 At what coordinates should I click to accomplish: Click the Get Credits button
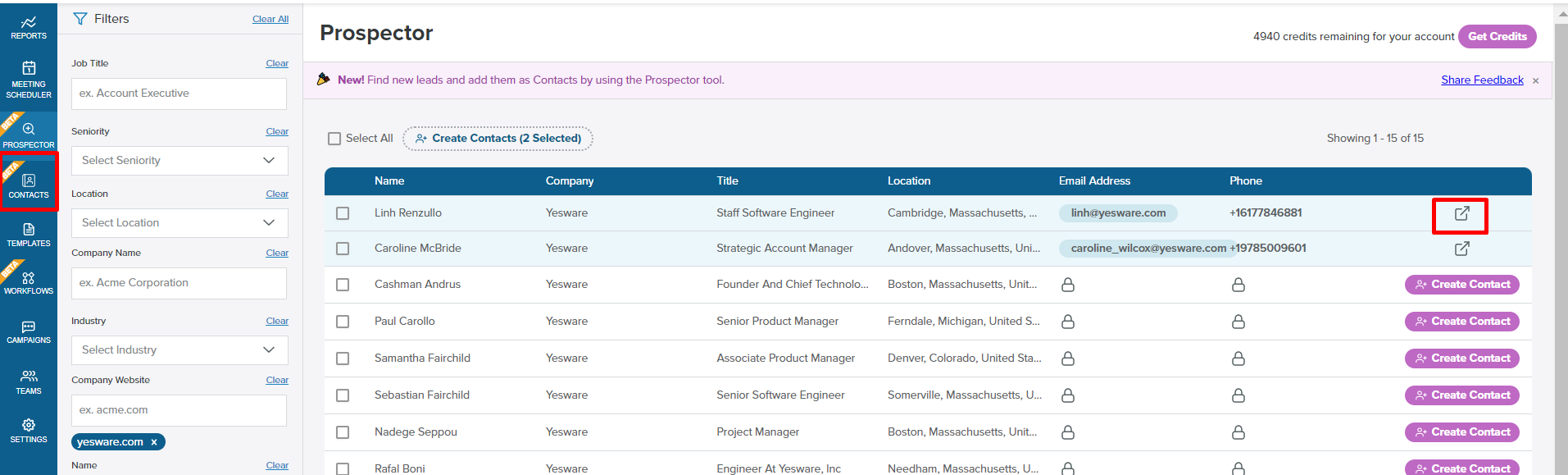pos(1497,36)
